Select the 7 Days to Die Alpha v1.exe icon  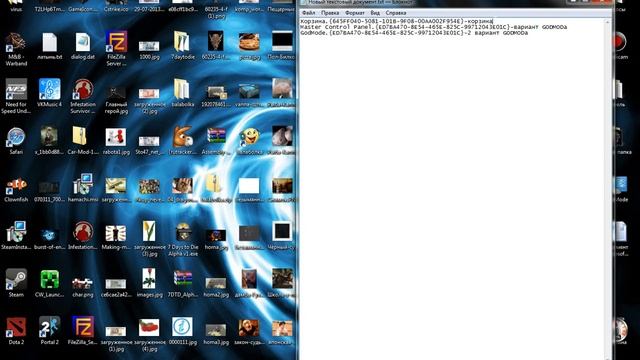pos(182,239)
